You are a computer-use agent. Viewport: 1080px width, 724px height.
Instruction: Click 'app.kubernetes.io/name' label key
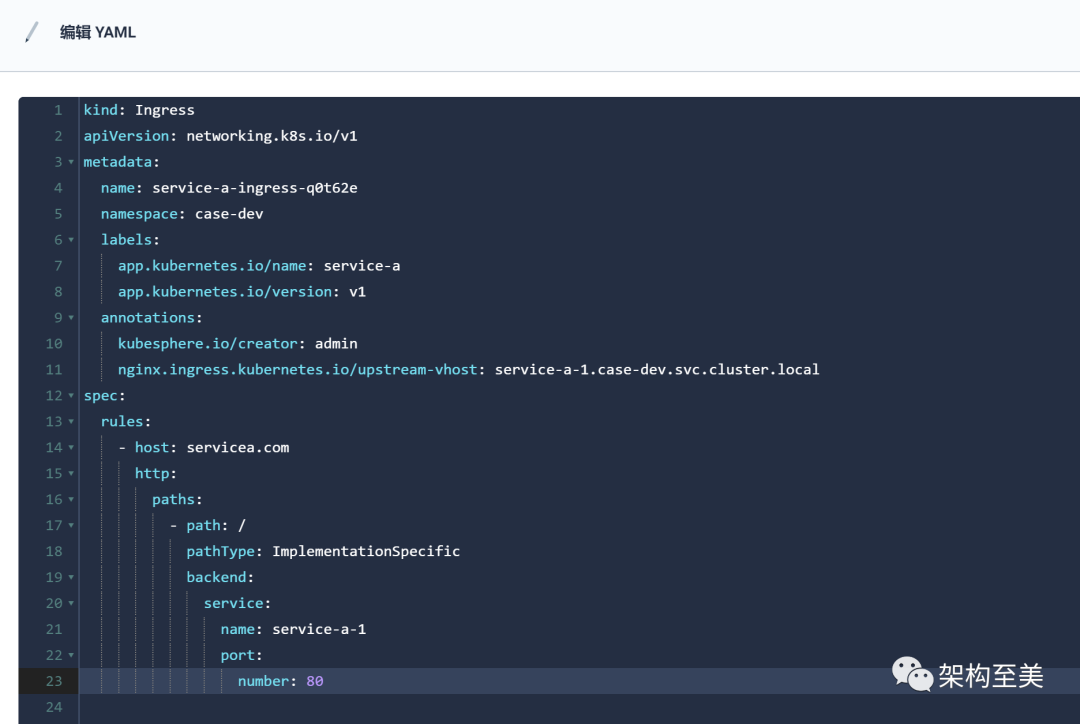click(x=212, y=266)
